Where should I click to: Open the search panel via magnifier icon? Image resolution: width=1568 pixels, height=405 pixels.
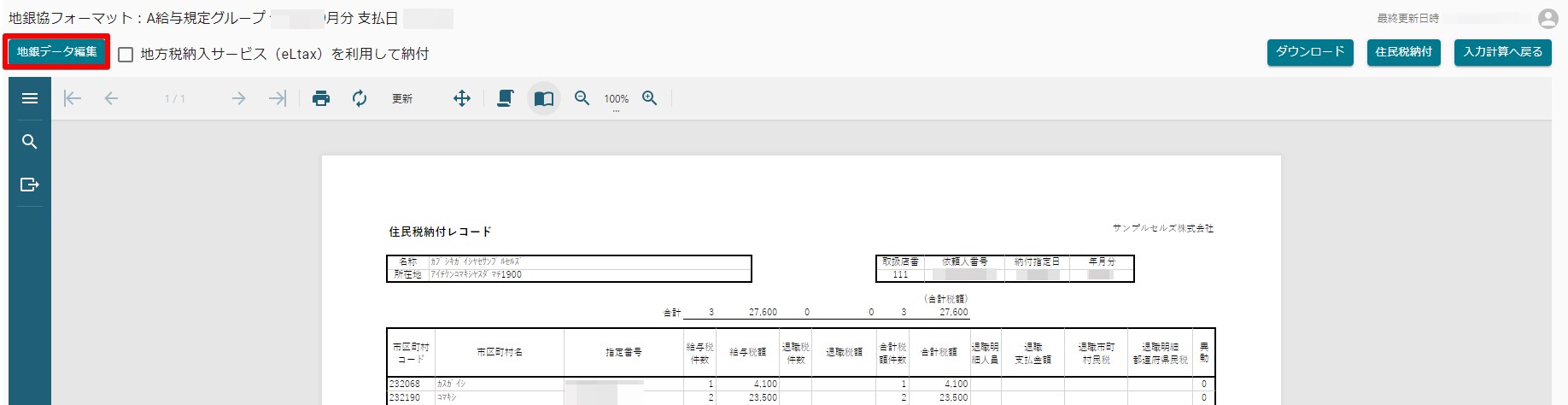coord(30,142)
